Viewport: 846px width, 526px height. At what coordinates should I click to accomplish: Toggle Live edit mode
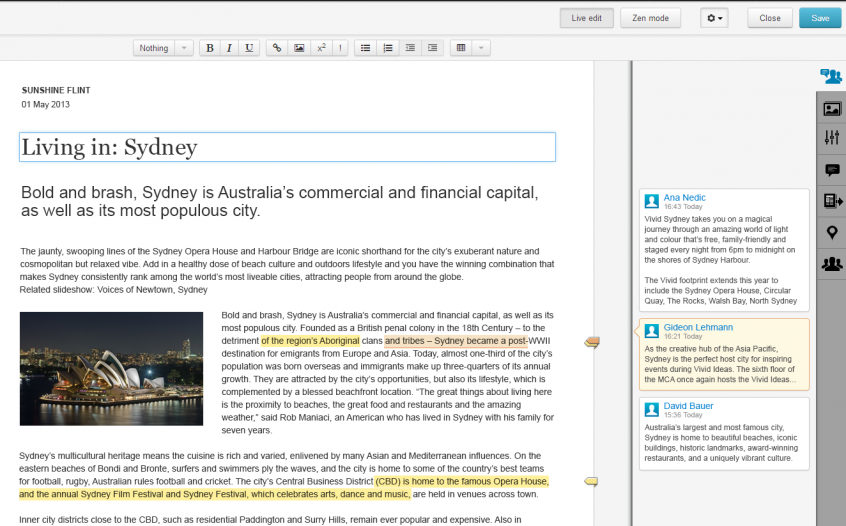pyautogui.click(x=585, y=18)
